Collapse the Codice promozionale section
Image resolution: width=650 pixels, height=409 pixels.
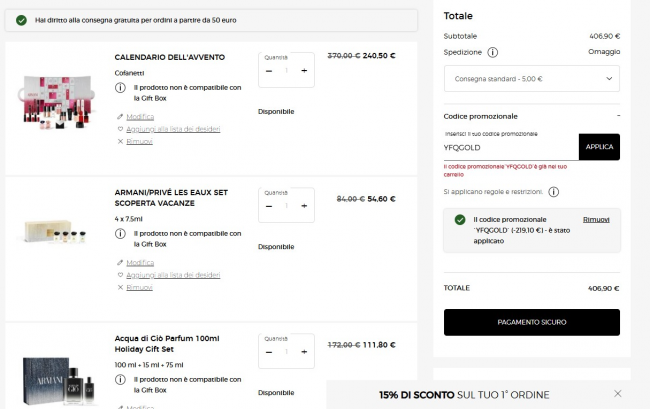(617, 116)
